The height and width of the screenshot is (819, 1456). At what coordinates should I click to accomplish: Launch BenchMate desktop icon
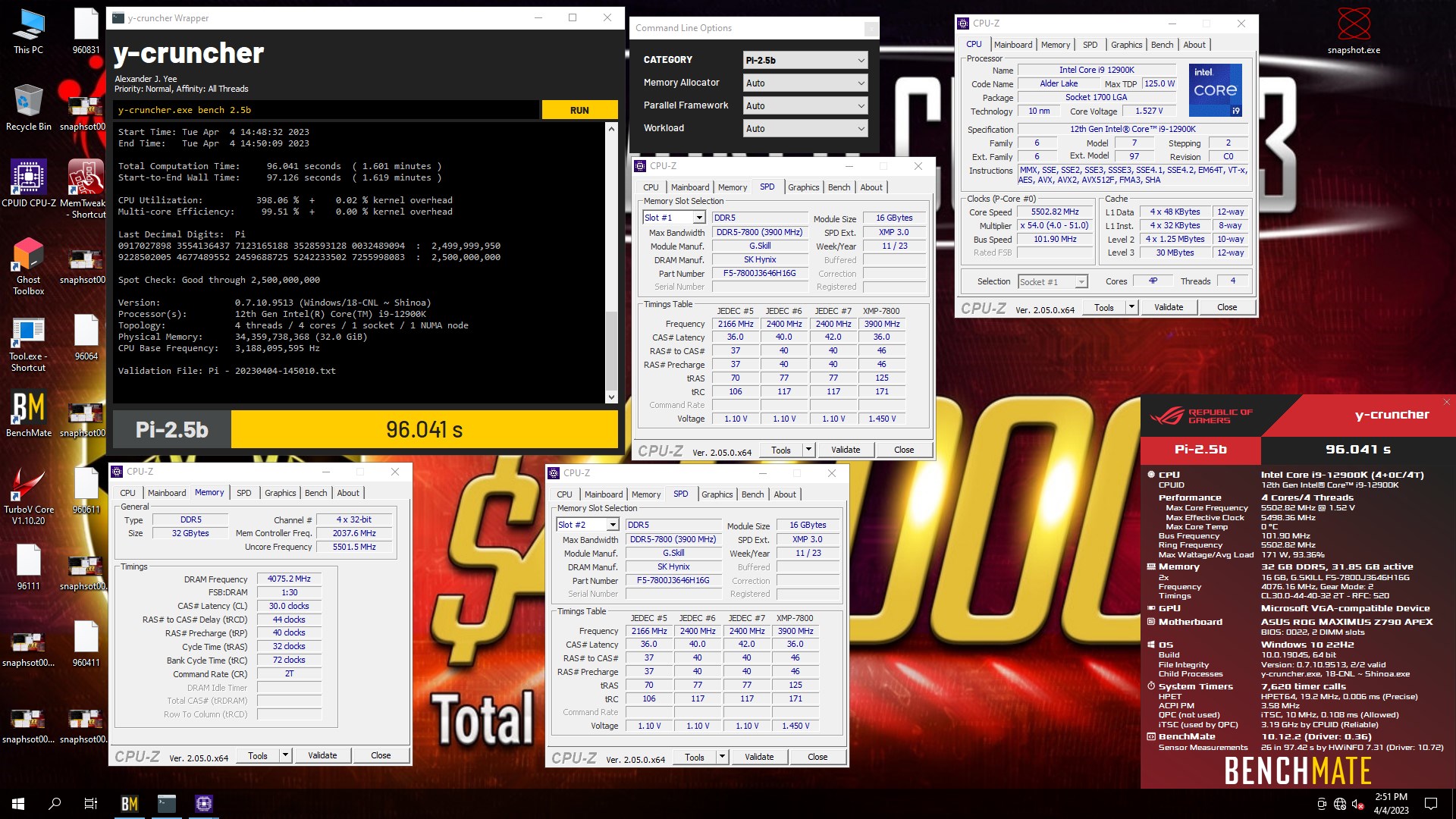(x=28, y=415)
